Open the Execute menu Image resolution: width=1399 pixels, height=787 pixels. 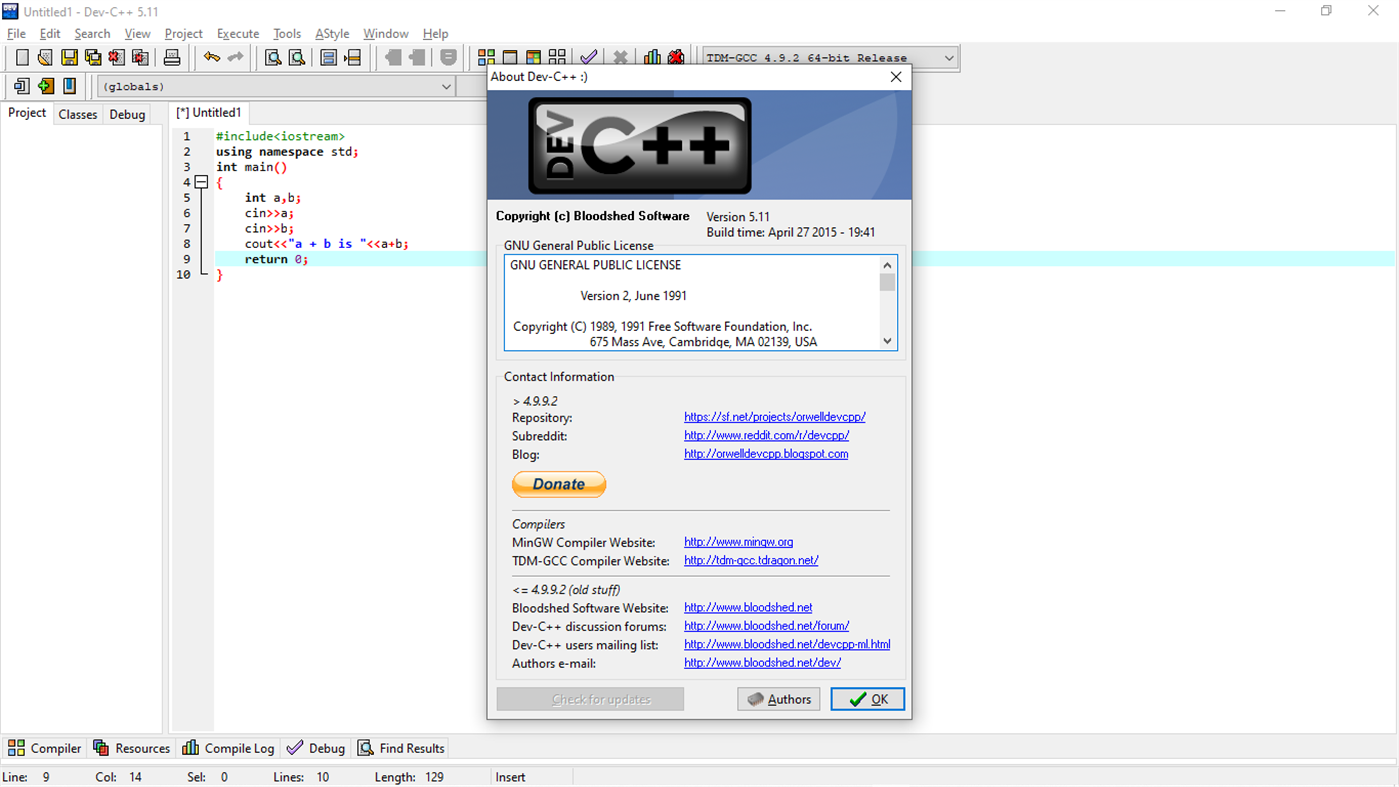[x=238, y=33]
